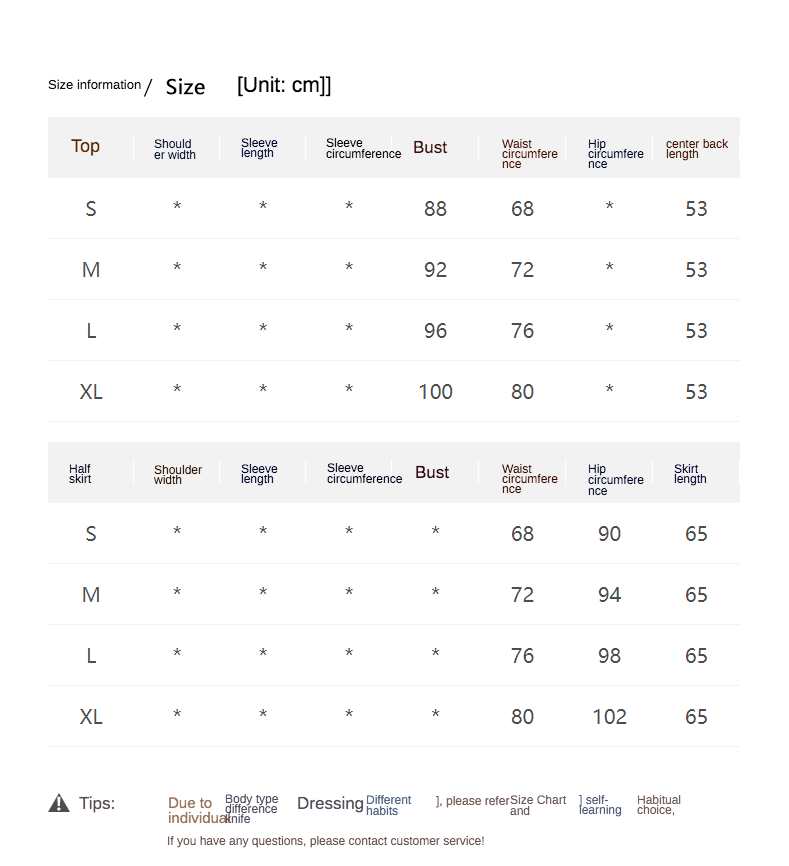Click the 'Dressing' text in tips
Image resolution: width=789 pixels, height=866 pixels.
(x=330, y=803)
